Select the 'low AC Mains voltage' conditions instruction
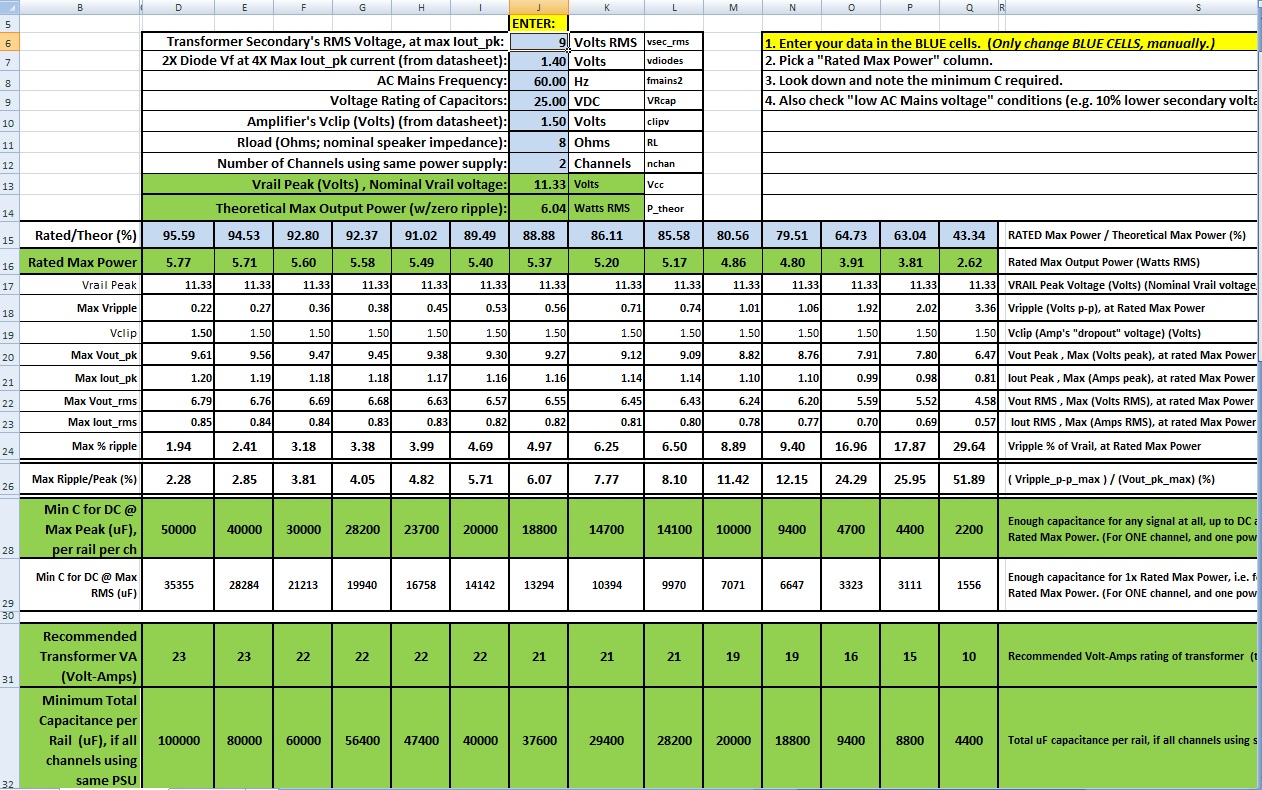1262x790 pixels. point(1010,101)
